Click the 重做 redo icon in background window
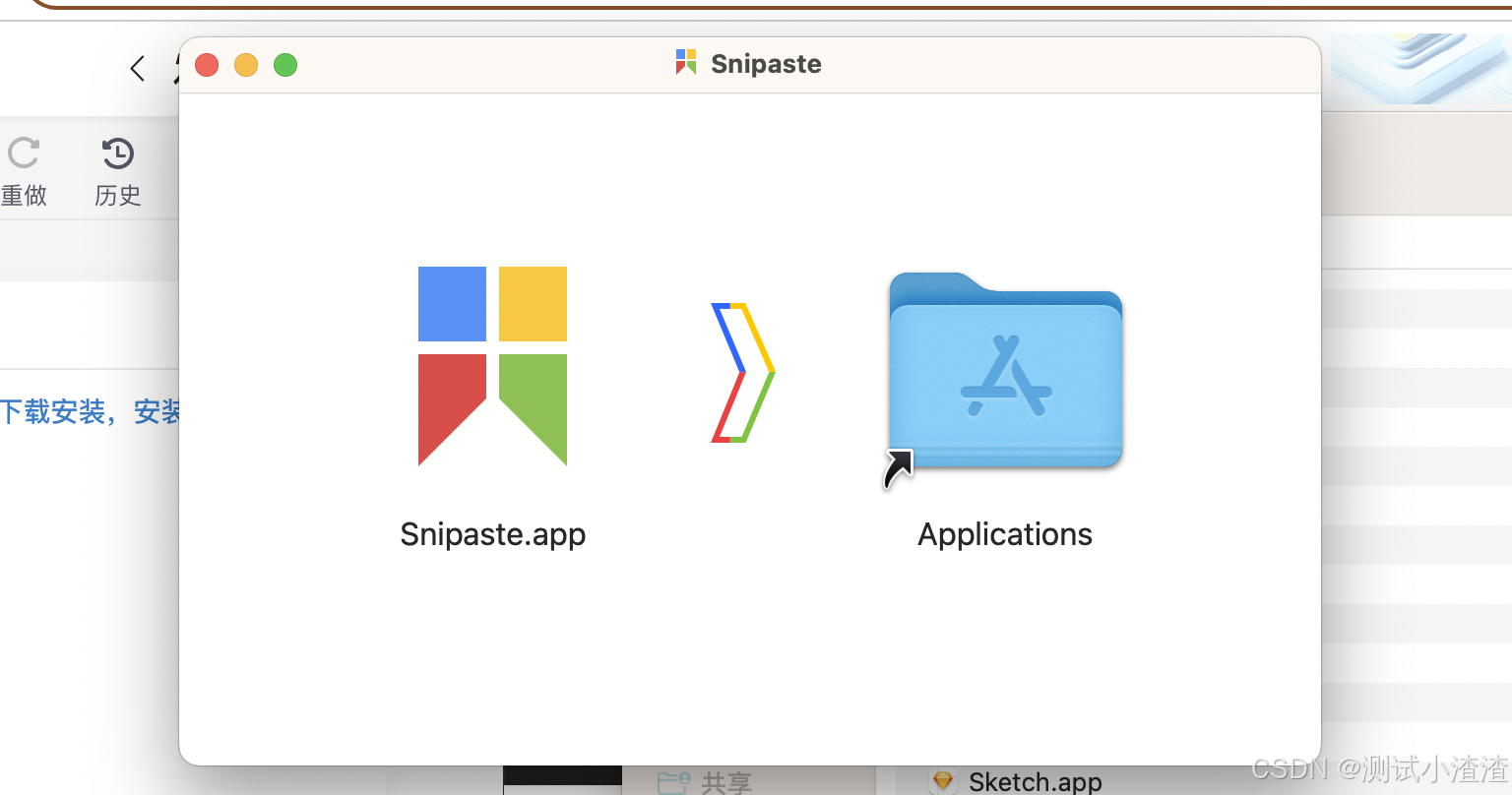 point(24,153)
